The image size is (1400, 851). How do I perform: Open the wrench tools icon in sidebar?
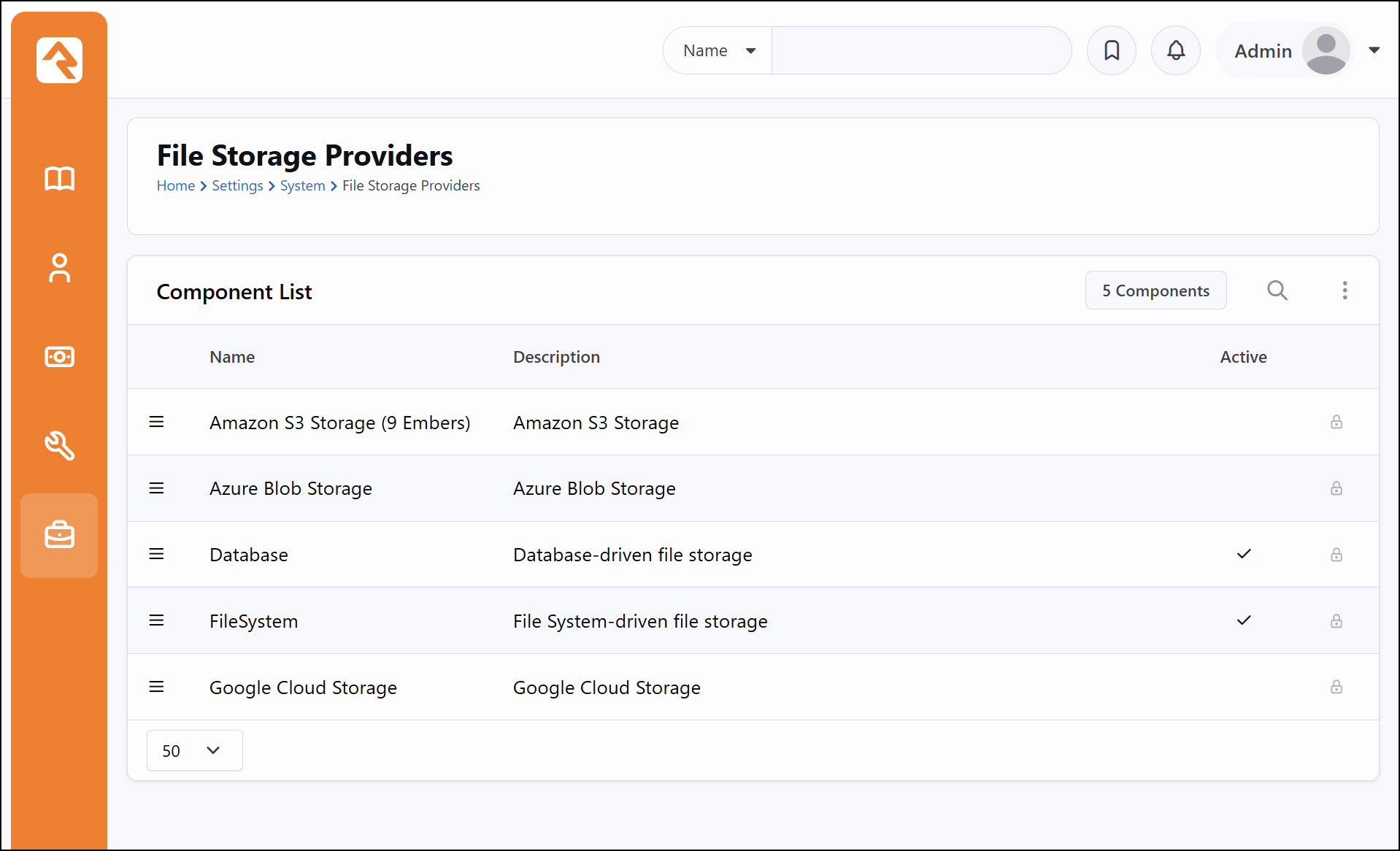(59, 446)
